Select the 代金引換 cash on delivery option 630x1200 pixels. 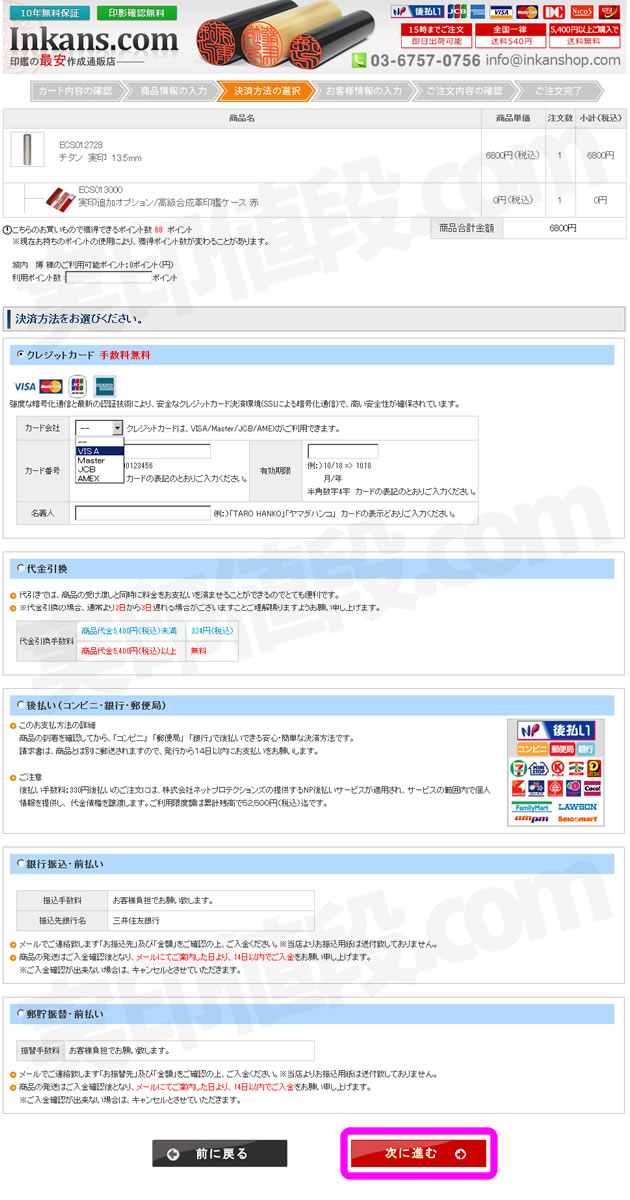click(20, 568)
